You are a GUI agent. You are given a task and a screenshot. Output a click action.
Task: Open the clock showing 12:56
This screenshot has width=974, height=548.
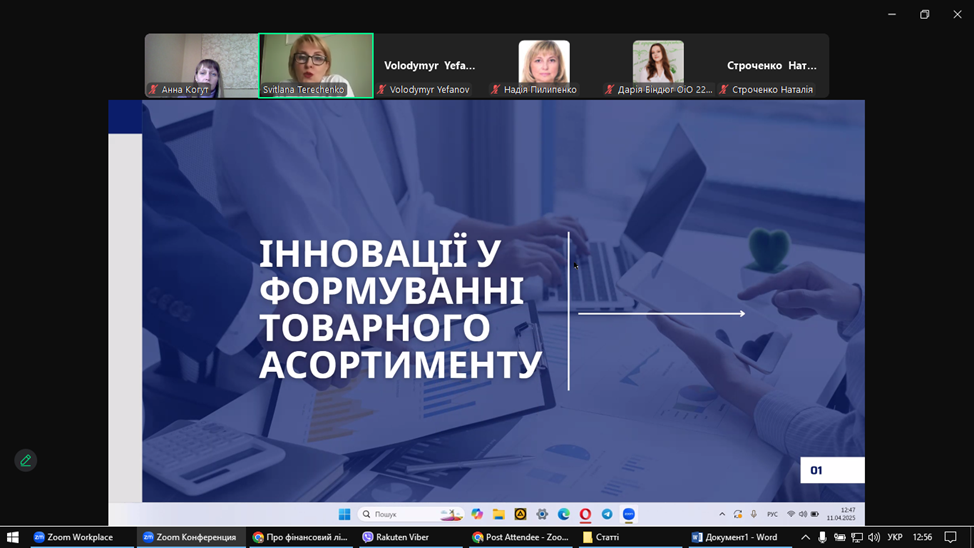(x=922, y=537)
